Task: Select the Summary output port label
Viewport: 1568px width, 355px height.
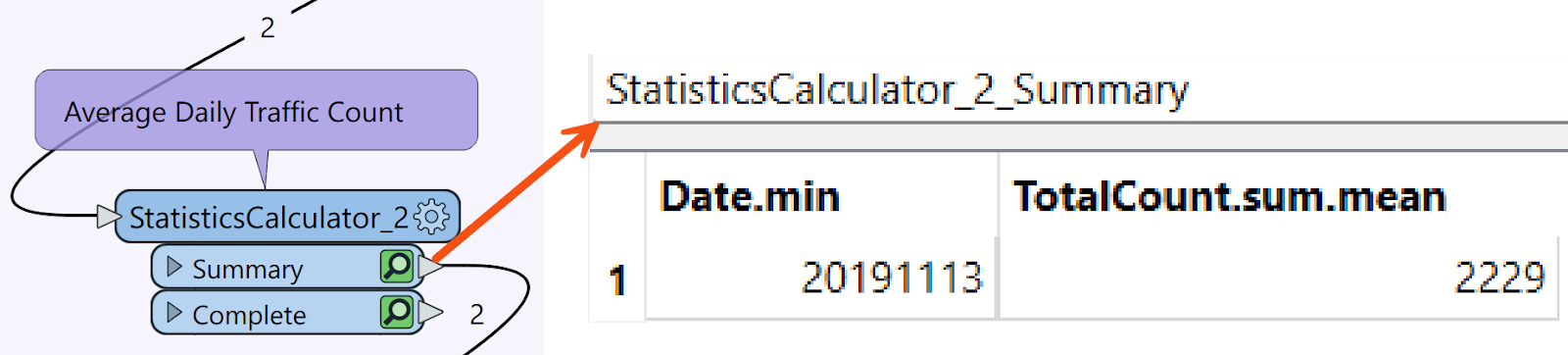Action: (248, 269)
